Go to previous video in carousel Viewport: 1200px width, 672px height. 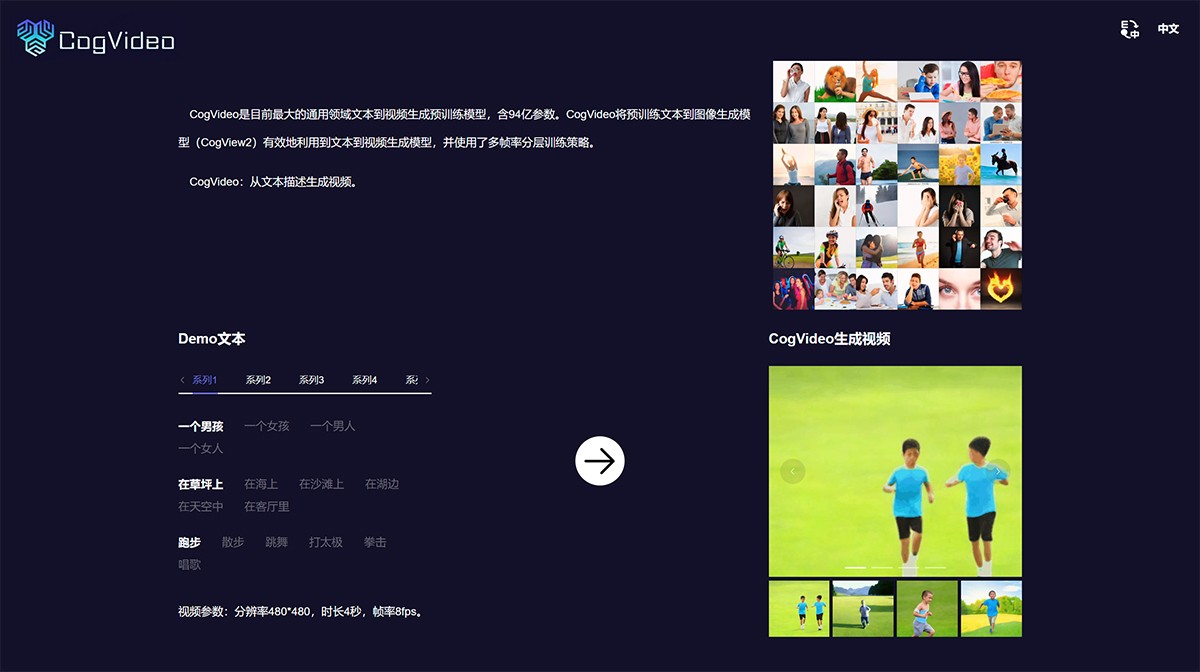click(x=792, y=471)
